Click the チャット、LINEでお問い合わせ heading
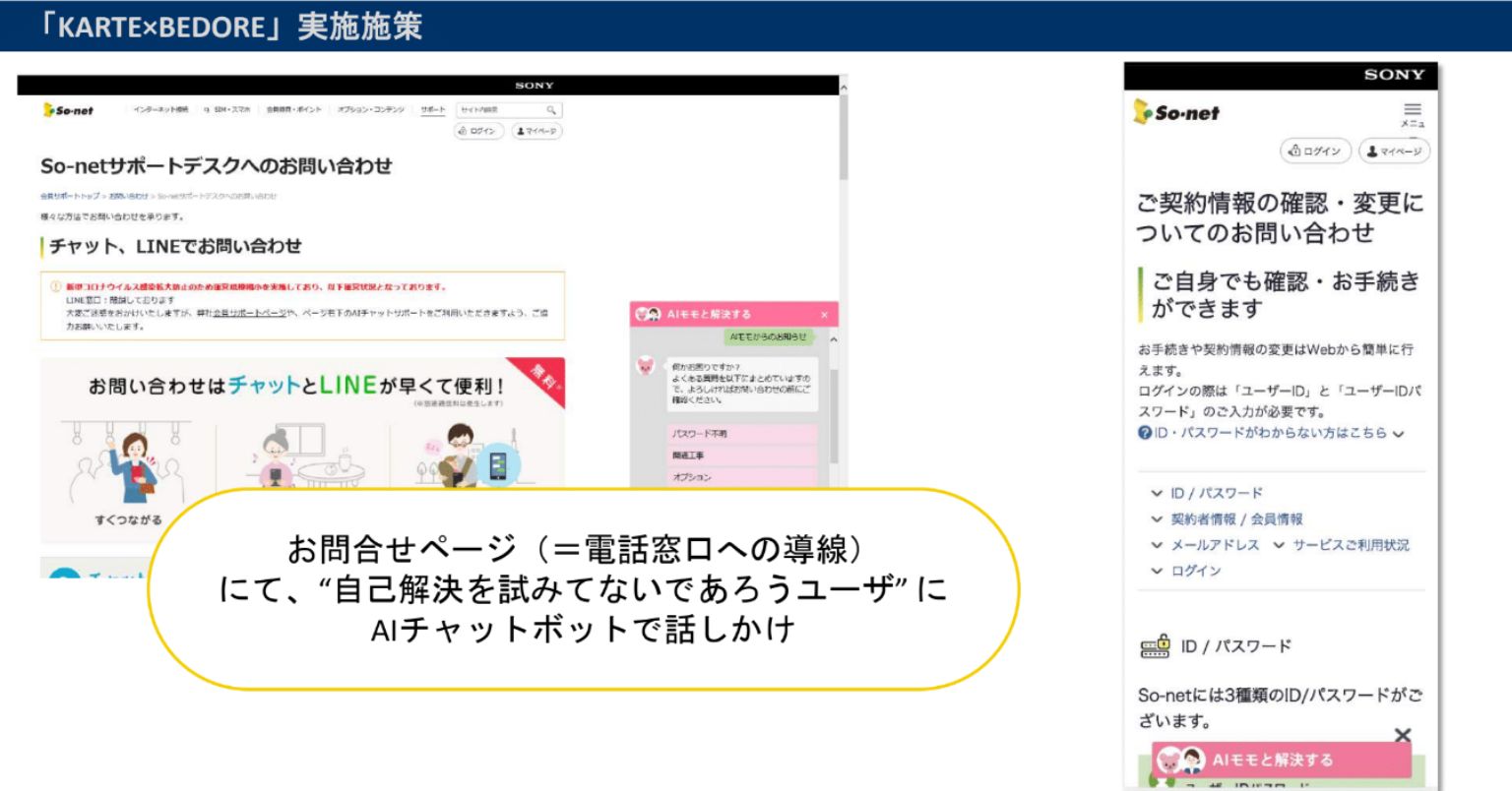Viewport: 1512px width, 791px height. click(x=175, y=246)
